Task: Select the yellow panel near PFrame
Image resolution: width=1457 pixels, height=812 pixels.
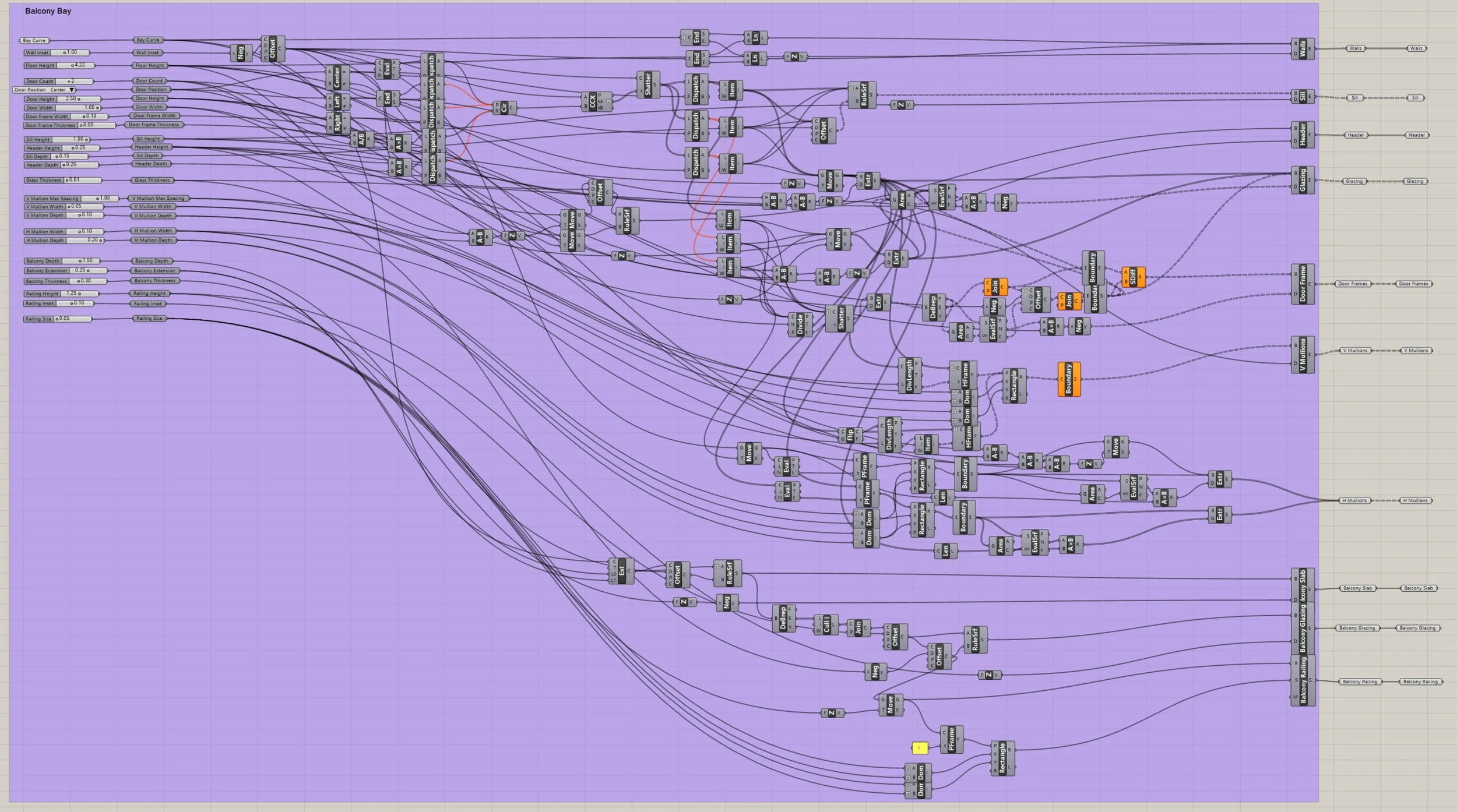Action: coord(920,748)
